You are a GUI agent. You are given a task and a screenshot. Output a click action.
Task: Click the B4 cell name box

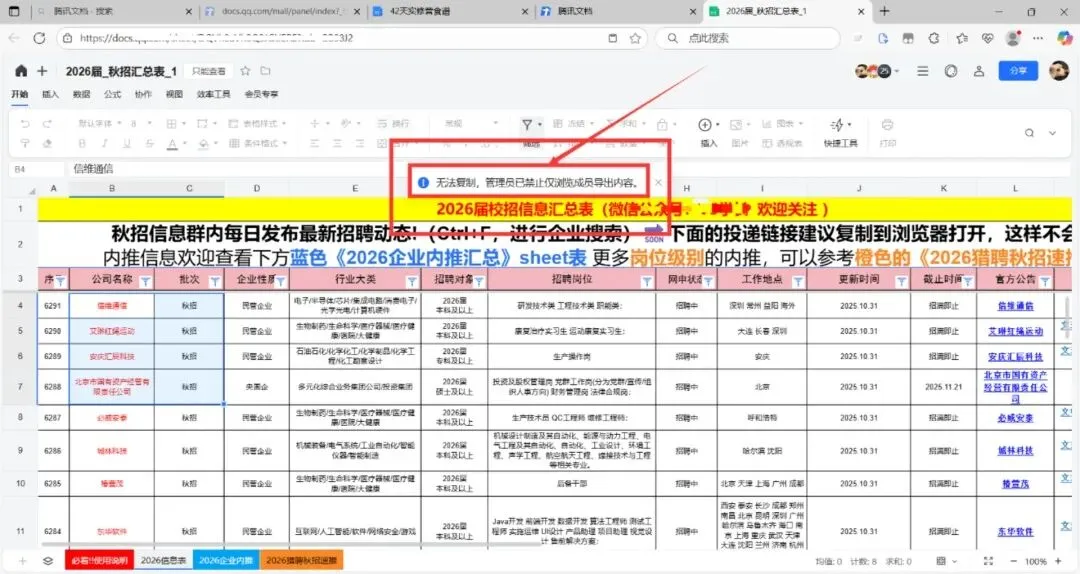point(36,169)
